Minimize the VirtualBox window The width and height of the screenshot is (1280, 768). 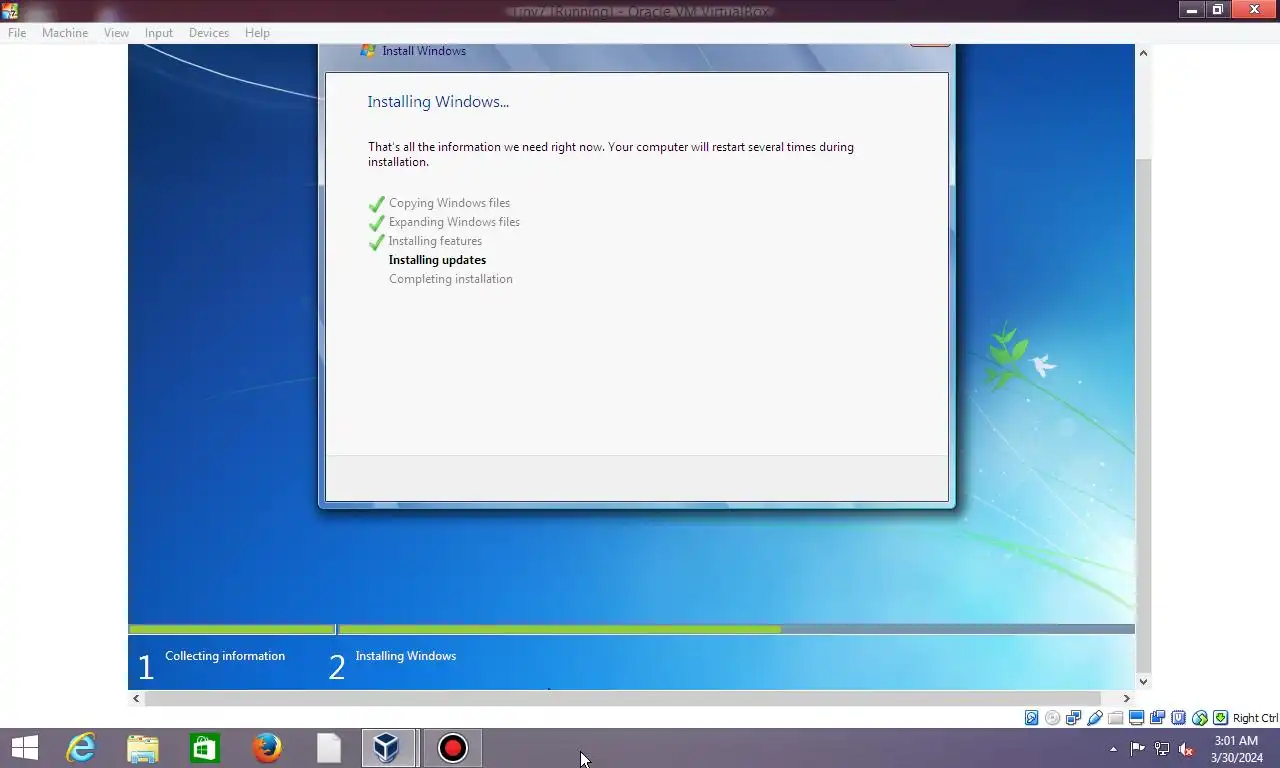coord(1191,10)
